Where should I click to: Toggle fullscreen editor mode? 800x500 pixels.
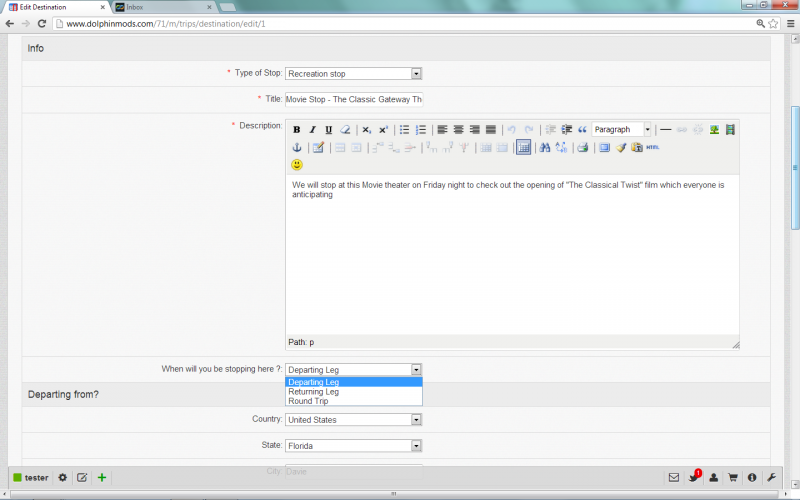tap(604, 147)
